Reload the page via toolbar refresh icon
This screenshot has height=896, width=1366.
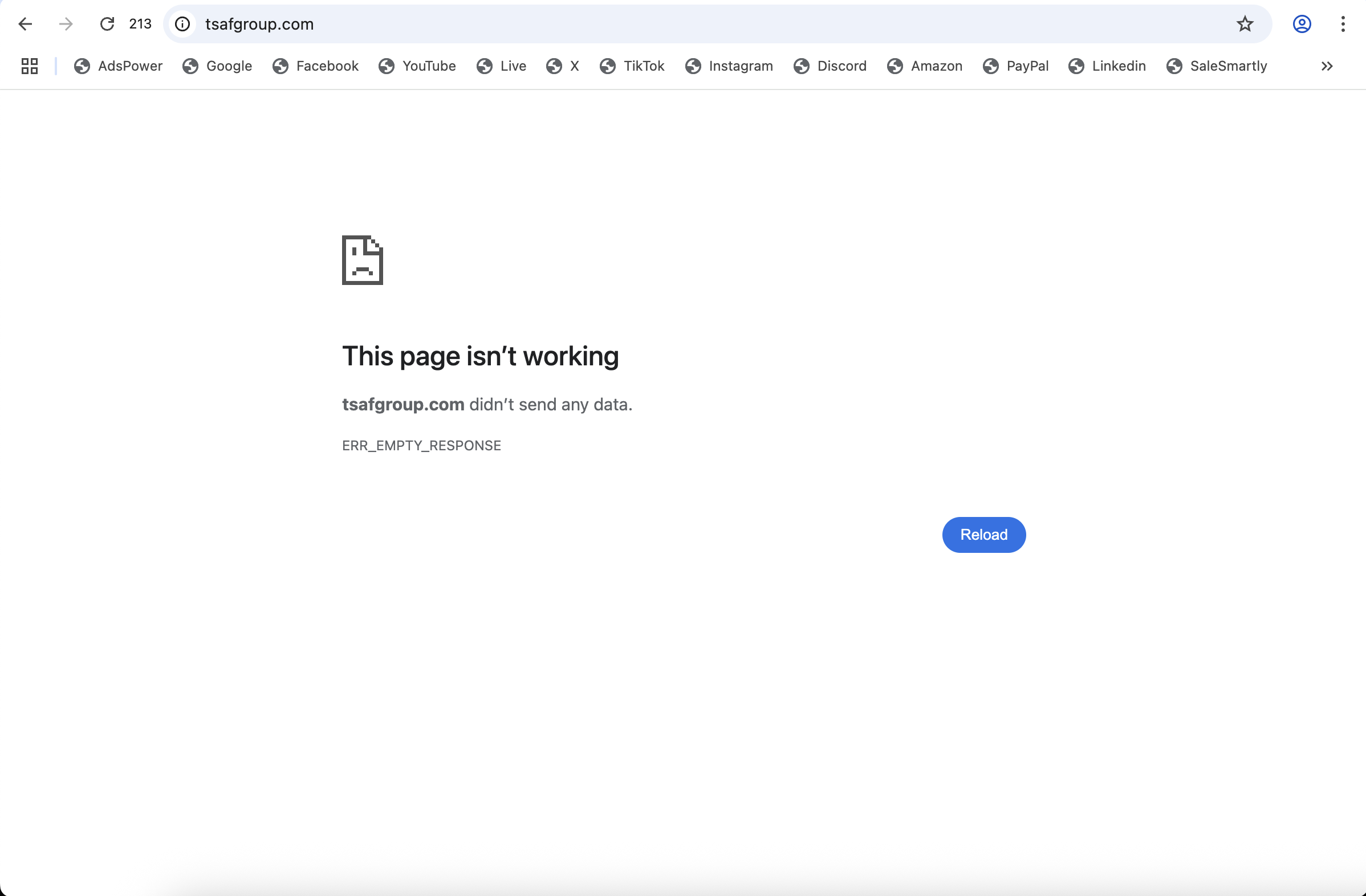click(107, 24)
